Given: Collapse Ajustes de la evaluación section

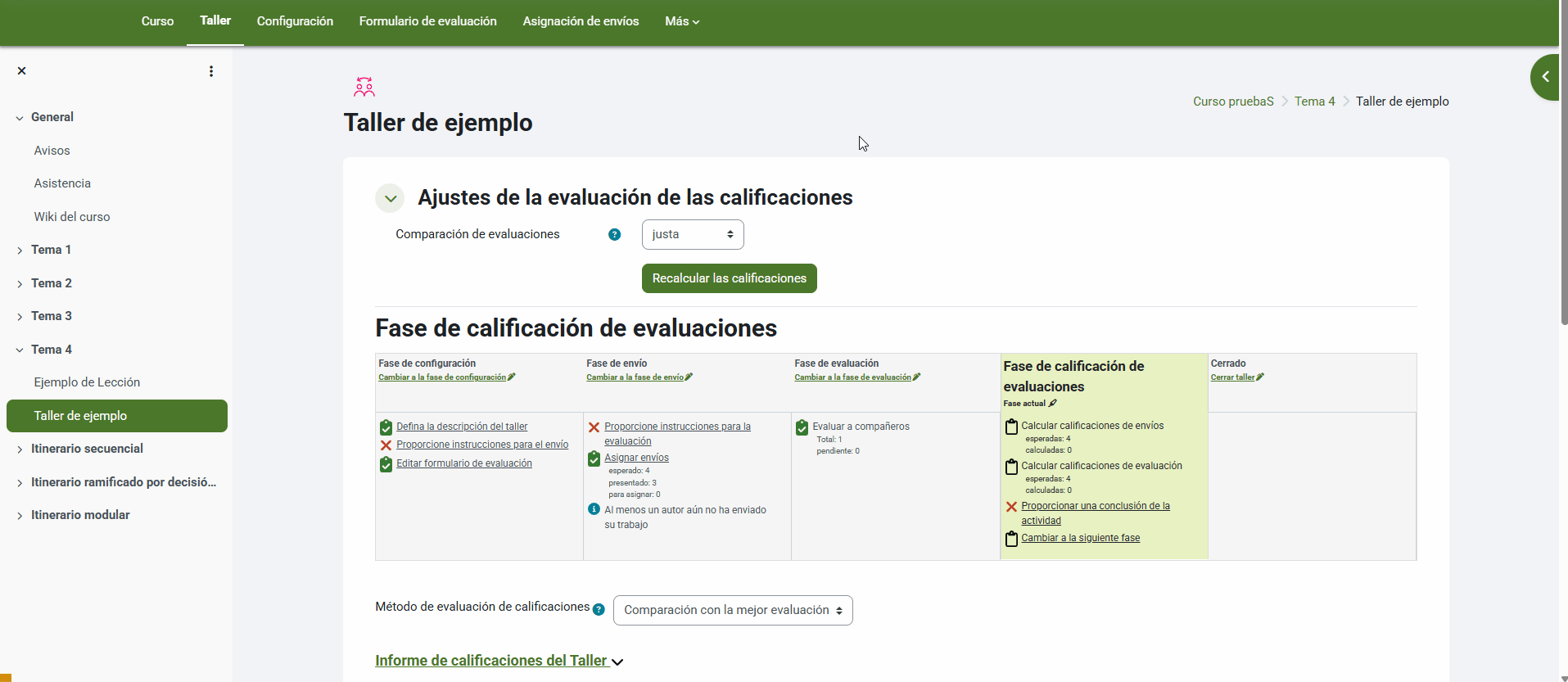Looking at the screenshot, I should click(390, 198).
